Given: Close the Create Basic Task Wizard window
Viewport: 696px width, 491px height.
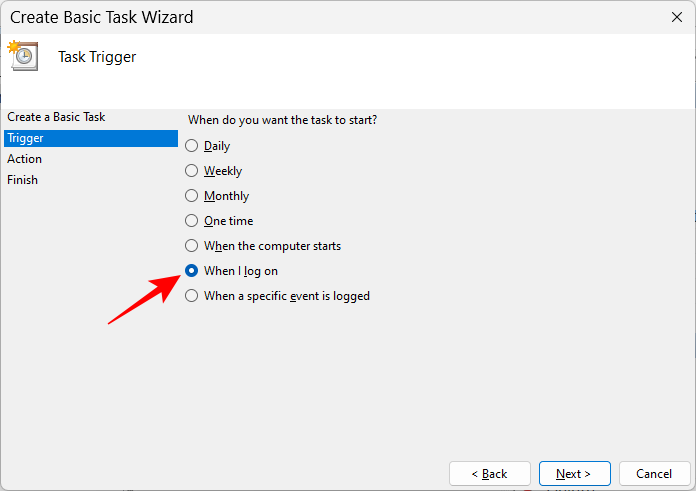Looking at the screenshot, I should tap(677, 17).
